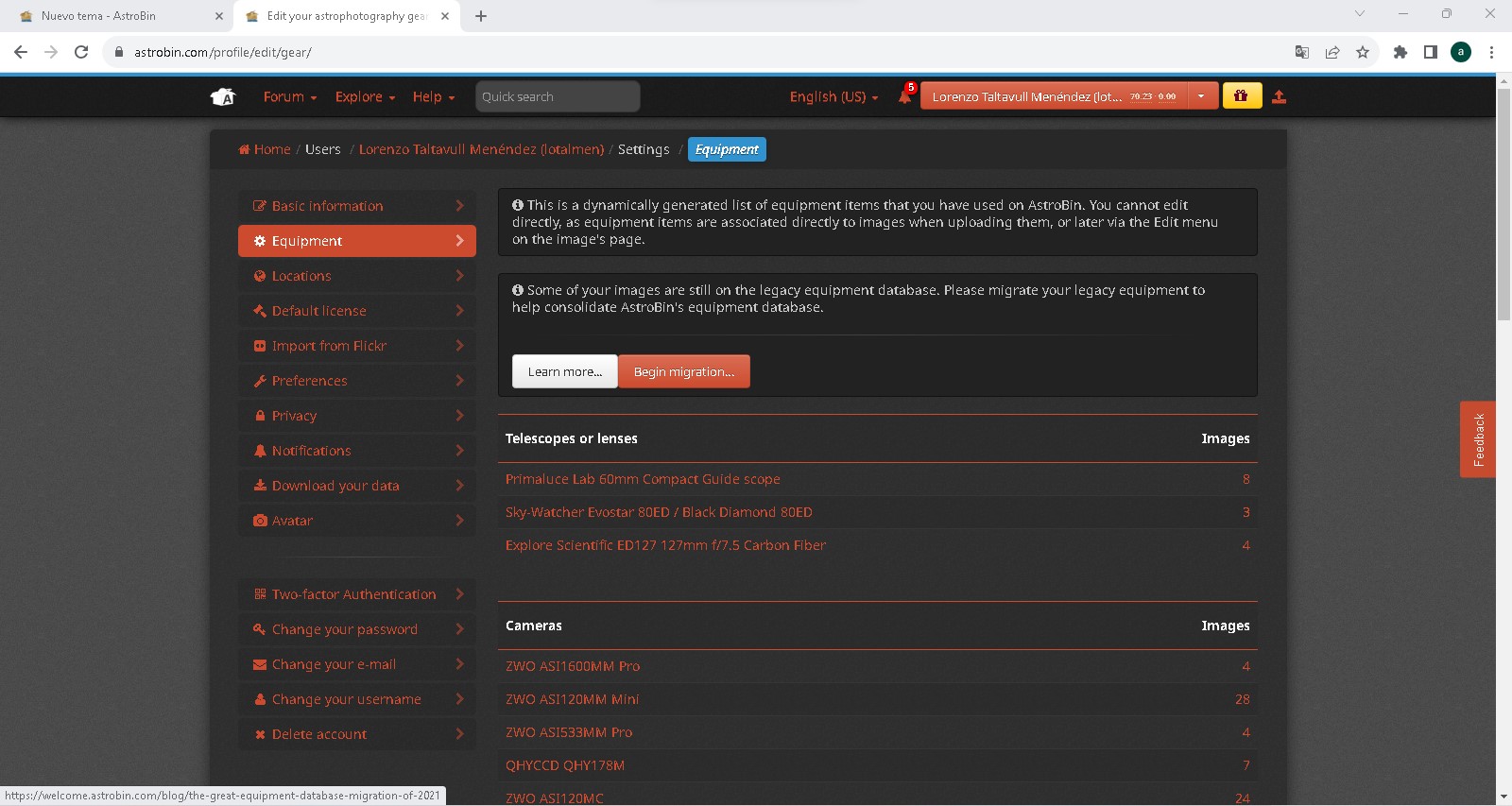Open QHYCCD QHY178M camera link
Screen dimensions: 1512x806
click(x=565, y=765)
